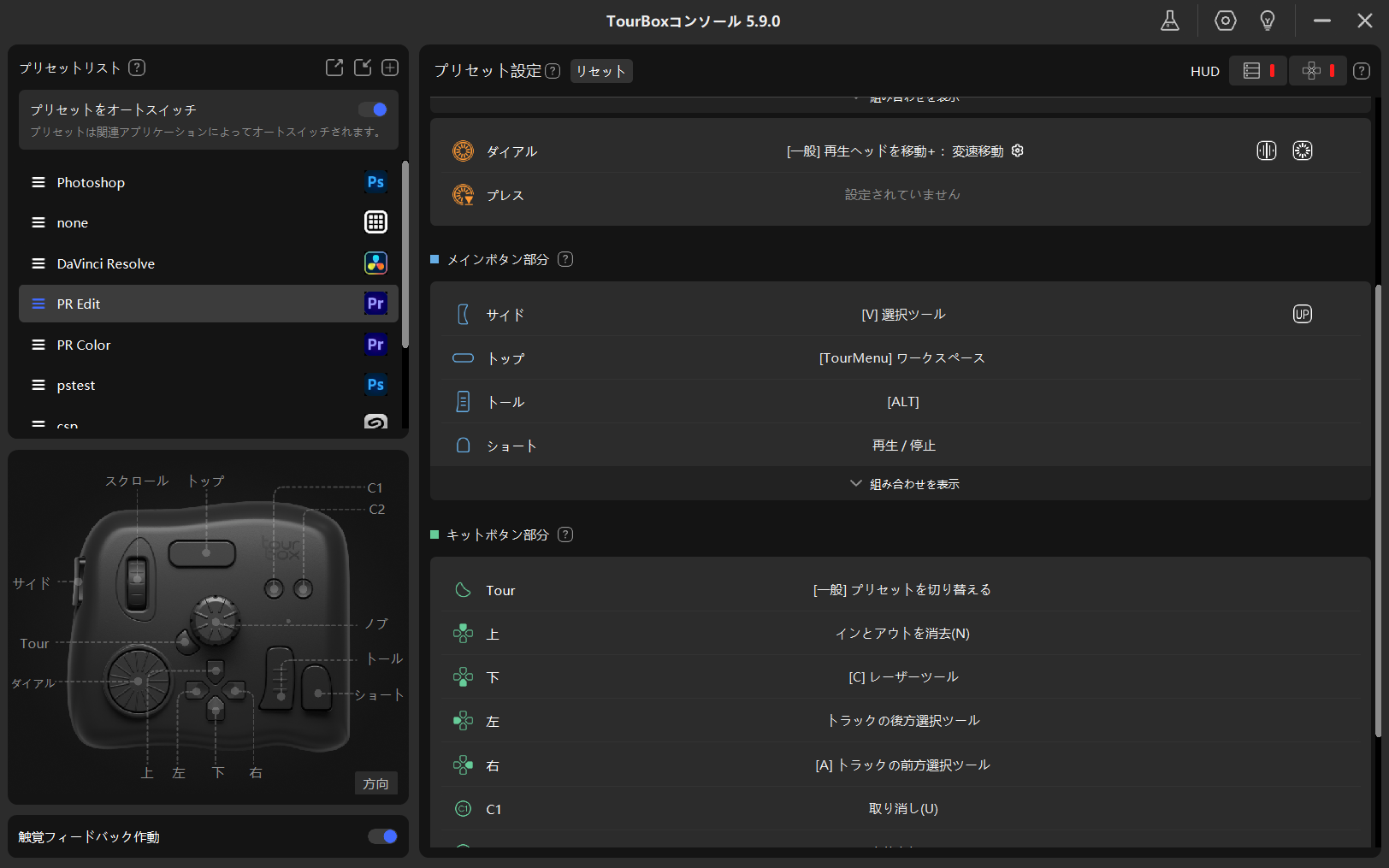Image resolution: width=1389 pixels, height=868 pixels.
Task: Add a new preset with the plus icon
Action: click(x=390, y=68)
